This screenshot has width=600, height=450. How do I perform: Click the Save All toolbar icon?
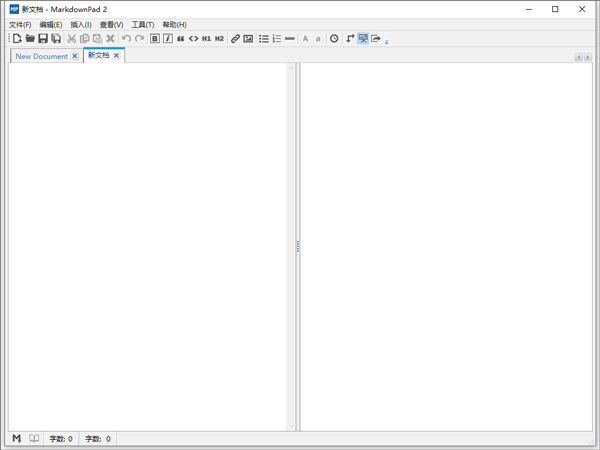click(56, 39)
